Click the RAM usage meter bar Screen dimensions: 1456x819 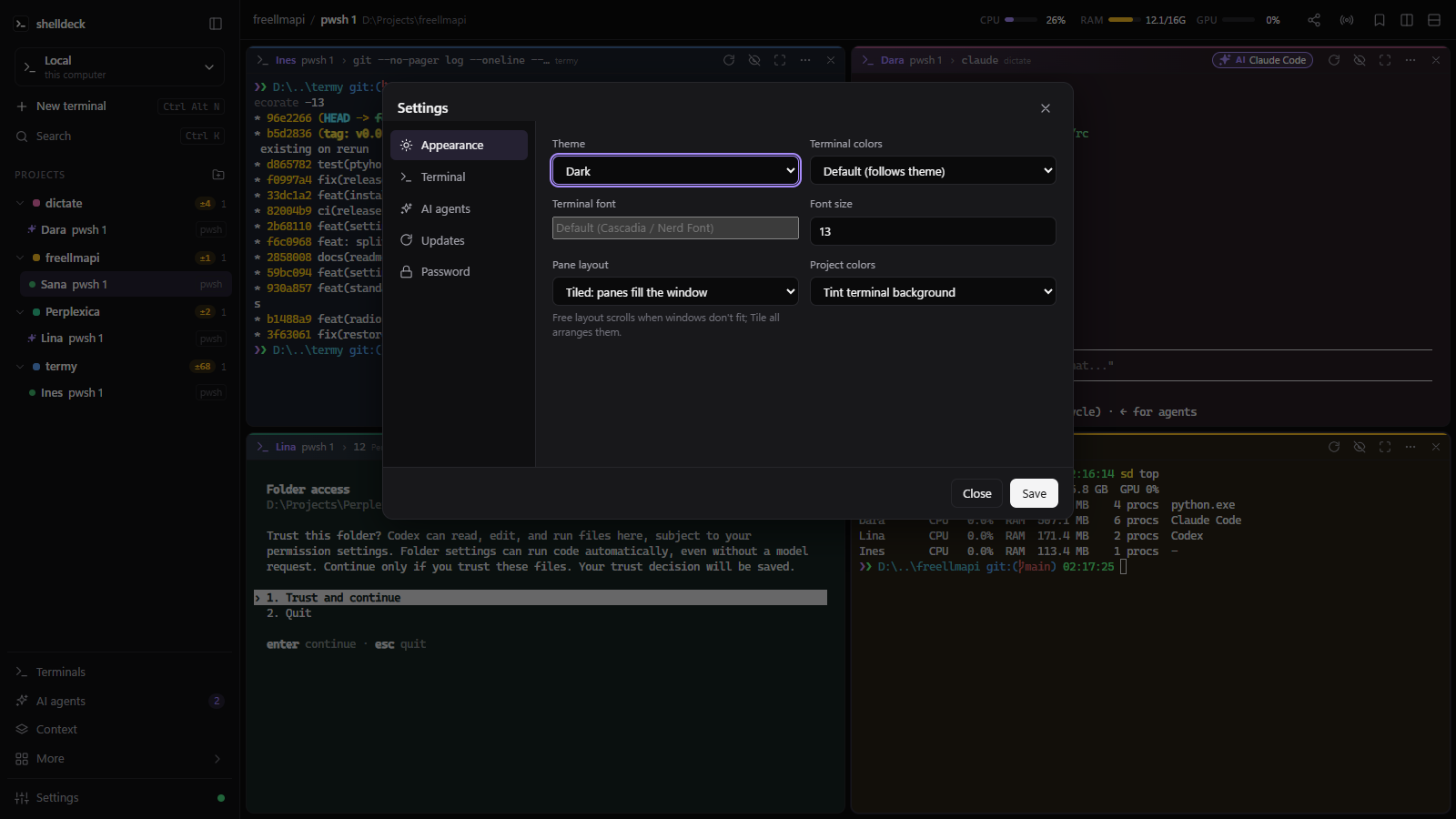point(1124,20)
